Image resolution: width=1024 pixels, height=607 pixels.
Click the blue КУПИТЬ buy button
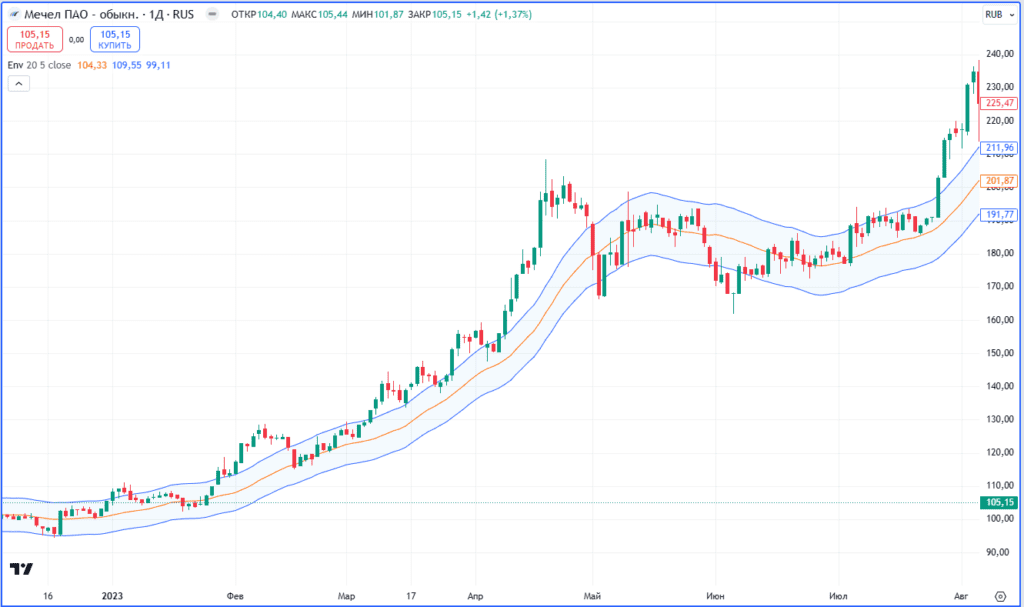(115, 39)
